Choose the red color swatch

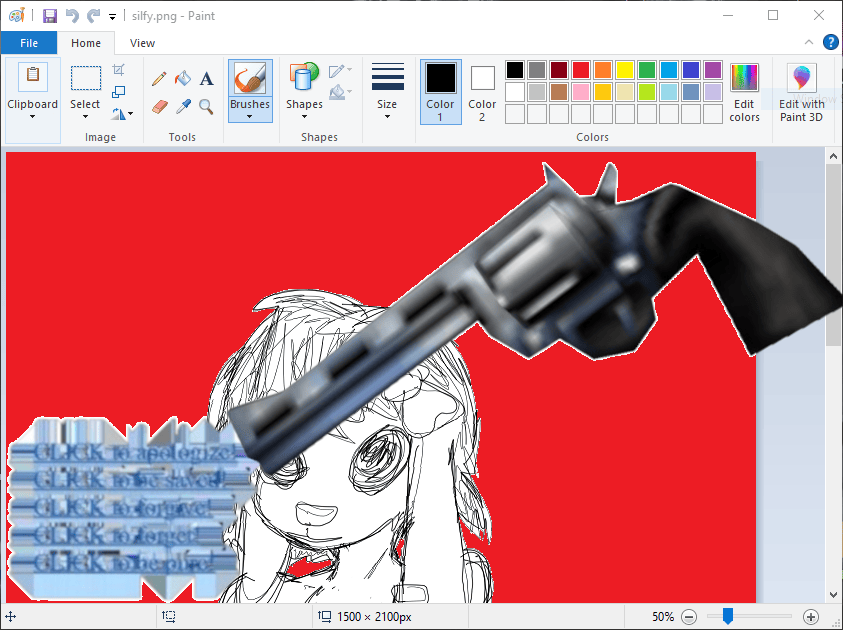[x=580, y=70]
